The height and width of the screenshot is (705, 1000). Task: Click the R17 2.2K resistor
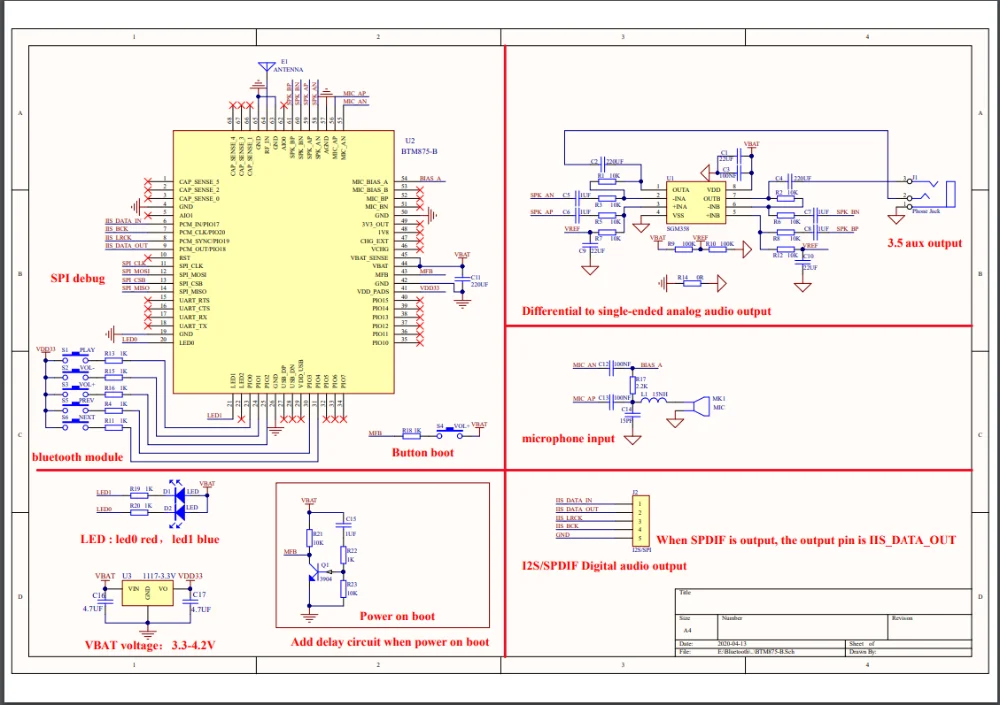(x=632, y=385)
